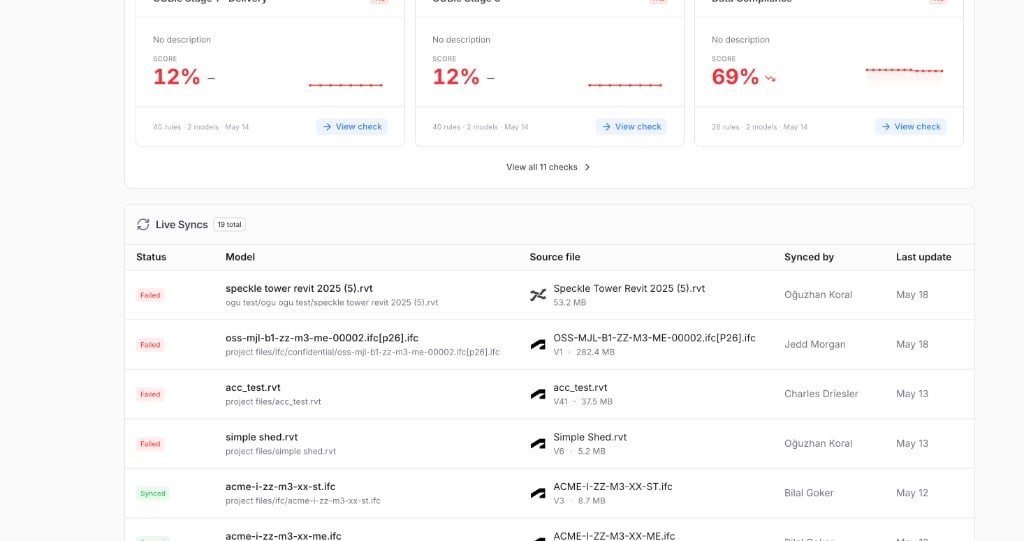This screenshot has height=541, width=1024.
Task: Click path project files/simple shed.rvt
Action: [x=281, y=451]
